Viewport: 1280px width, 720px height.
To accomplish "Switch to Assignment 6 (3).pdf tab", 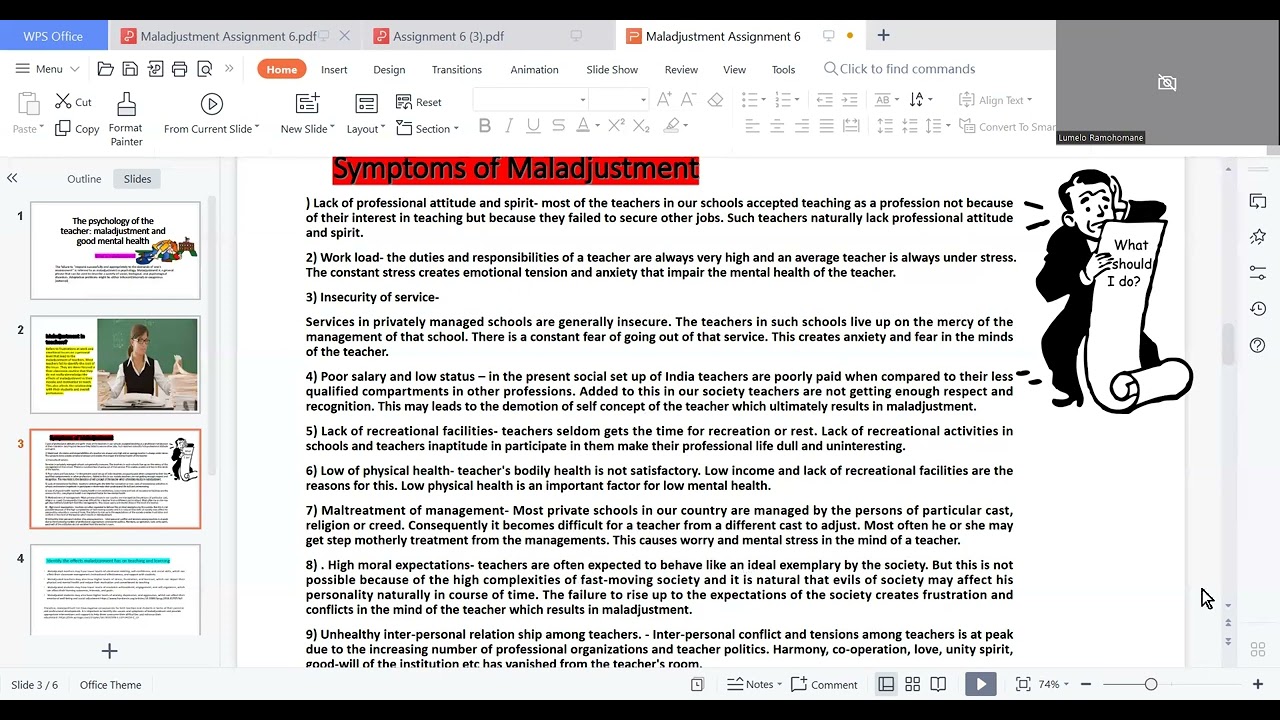I will [x=448, y=36].
